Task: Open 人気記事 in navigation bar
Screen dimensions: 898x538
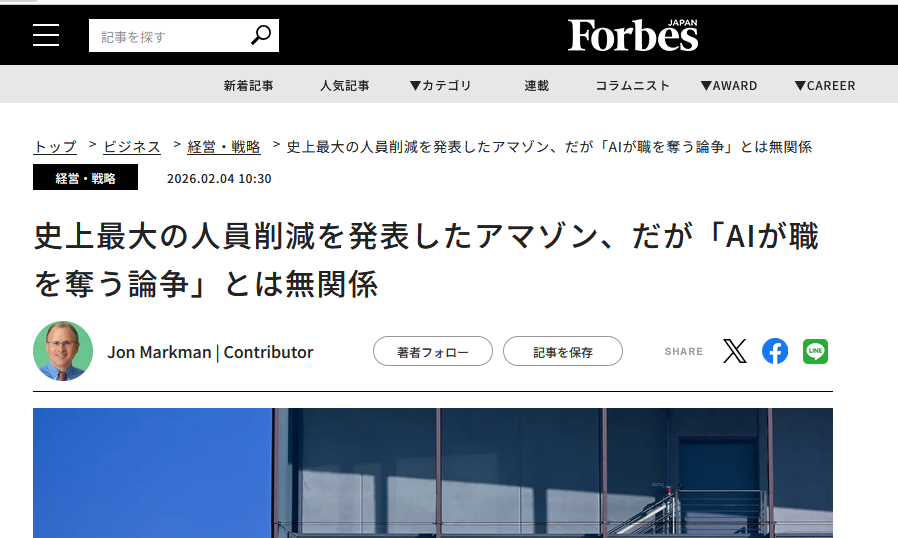Action: (345, 85)
